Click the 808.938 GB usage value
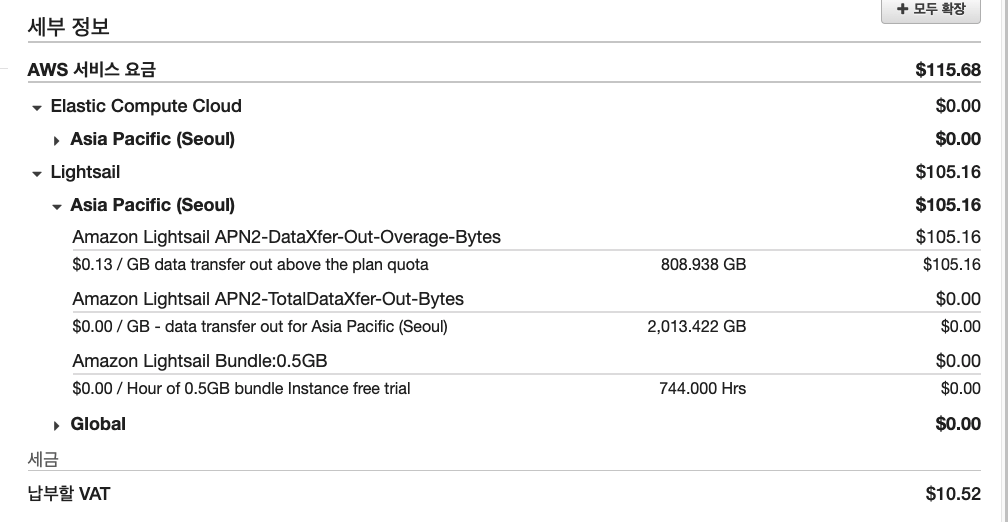The width and height of the screenshot is (1008, 522). pyautogui.click(x=703, y=265)
